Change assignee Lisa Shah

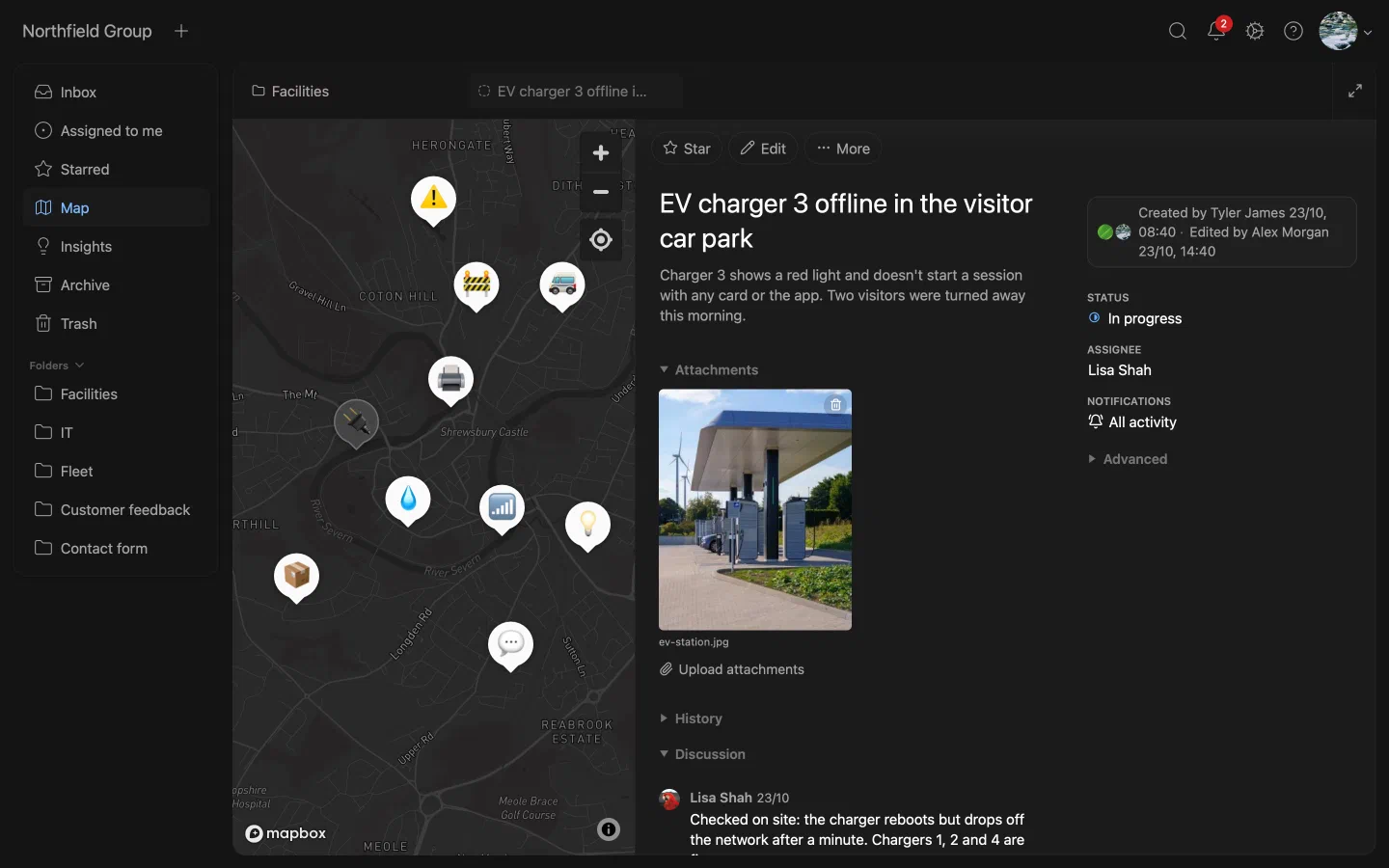(1120, 370)
